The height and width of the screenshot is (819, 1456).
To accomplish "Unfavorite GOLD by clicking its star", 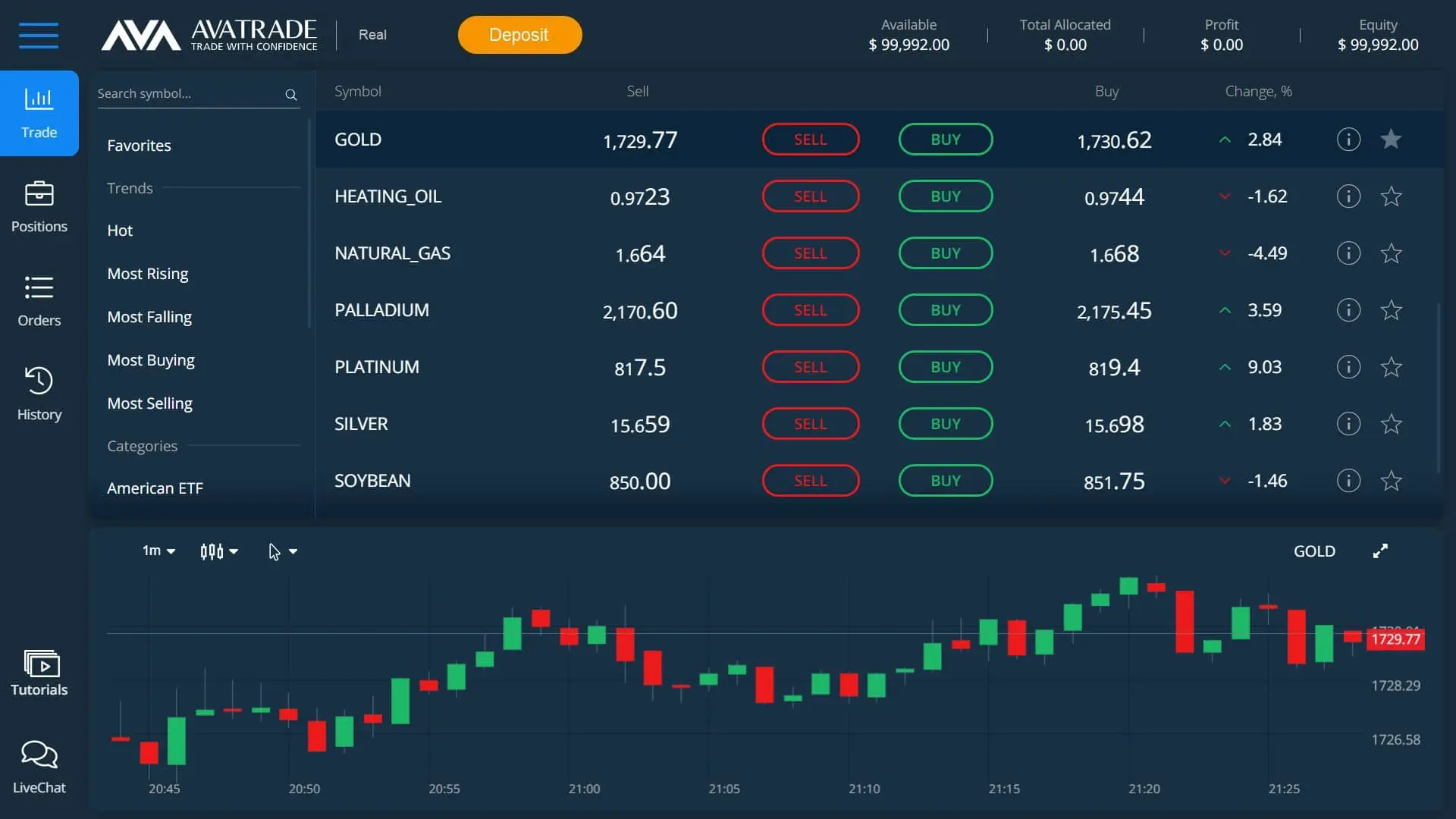I will 1392,139.
